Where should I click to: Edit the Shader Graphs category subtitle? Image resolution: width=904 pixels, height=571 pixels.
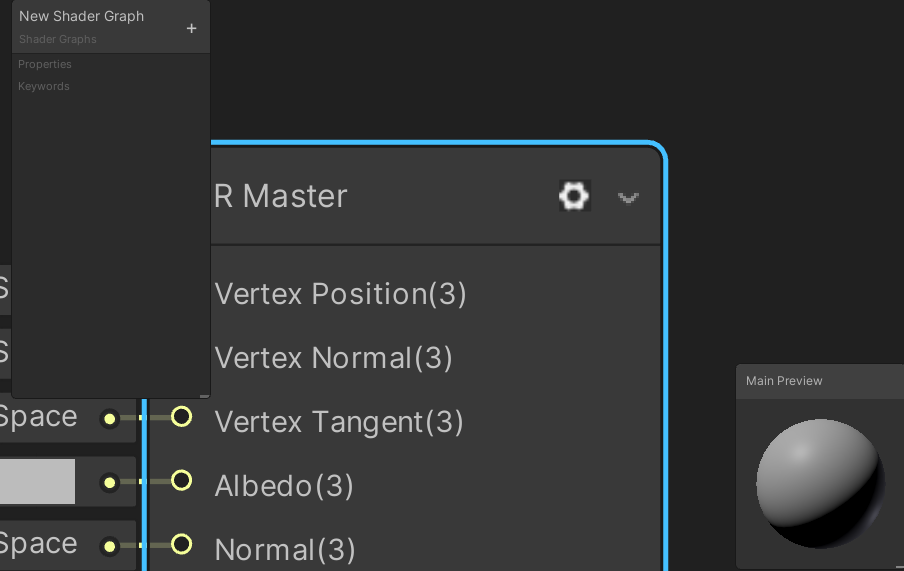tap(58, 40)
